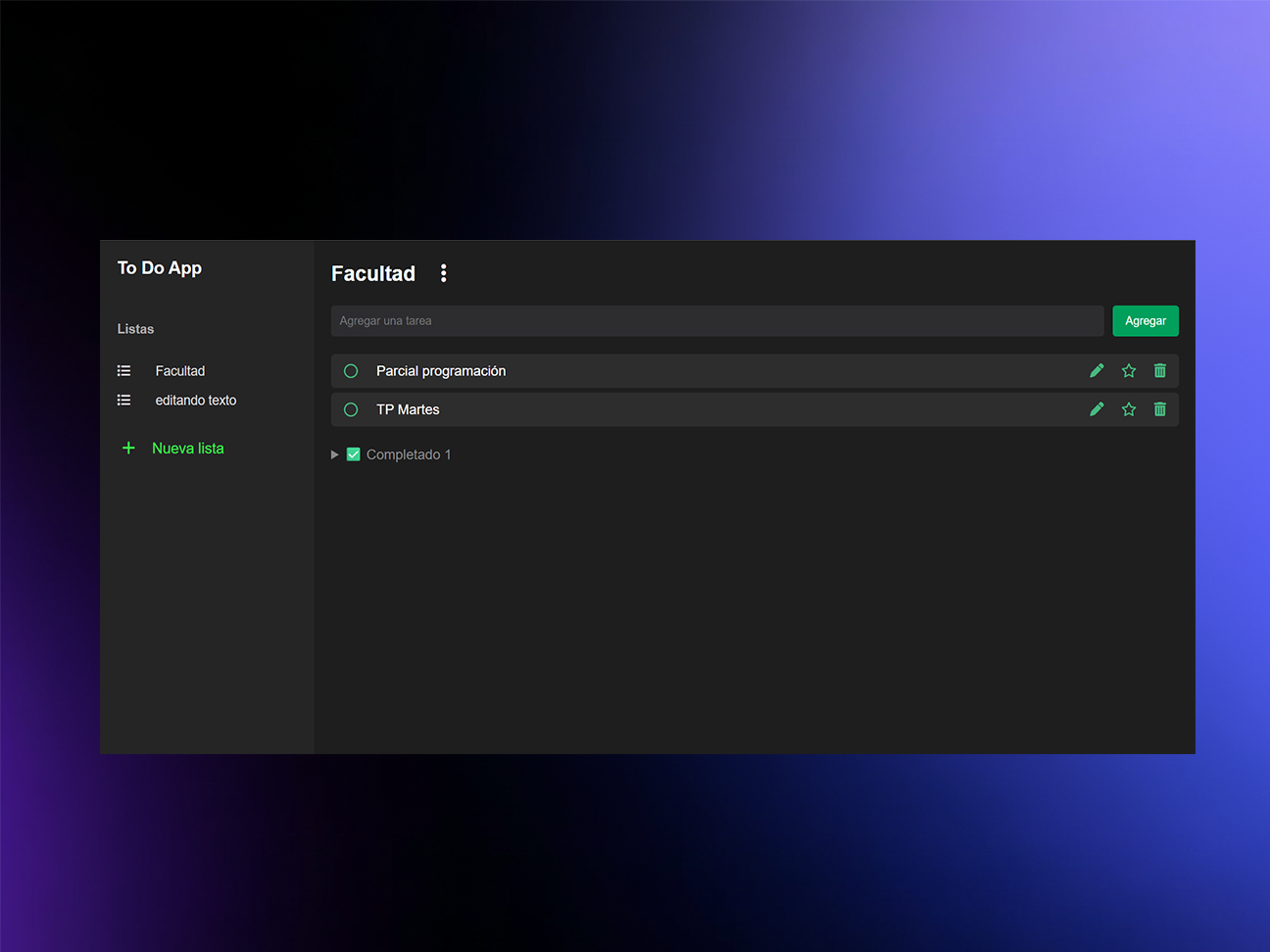Focus the Agregar una tarea input field
This screenshot has width=1270, height=952.
tap(717, 321)
